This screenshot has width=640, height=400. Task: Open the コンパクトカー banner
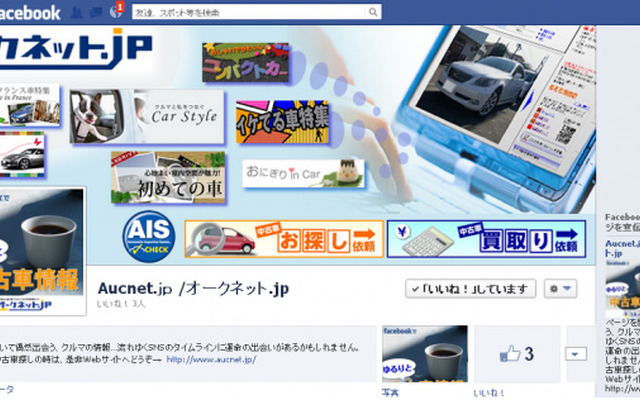point(246,63)
